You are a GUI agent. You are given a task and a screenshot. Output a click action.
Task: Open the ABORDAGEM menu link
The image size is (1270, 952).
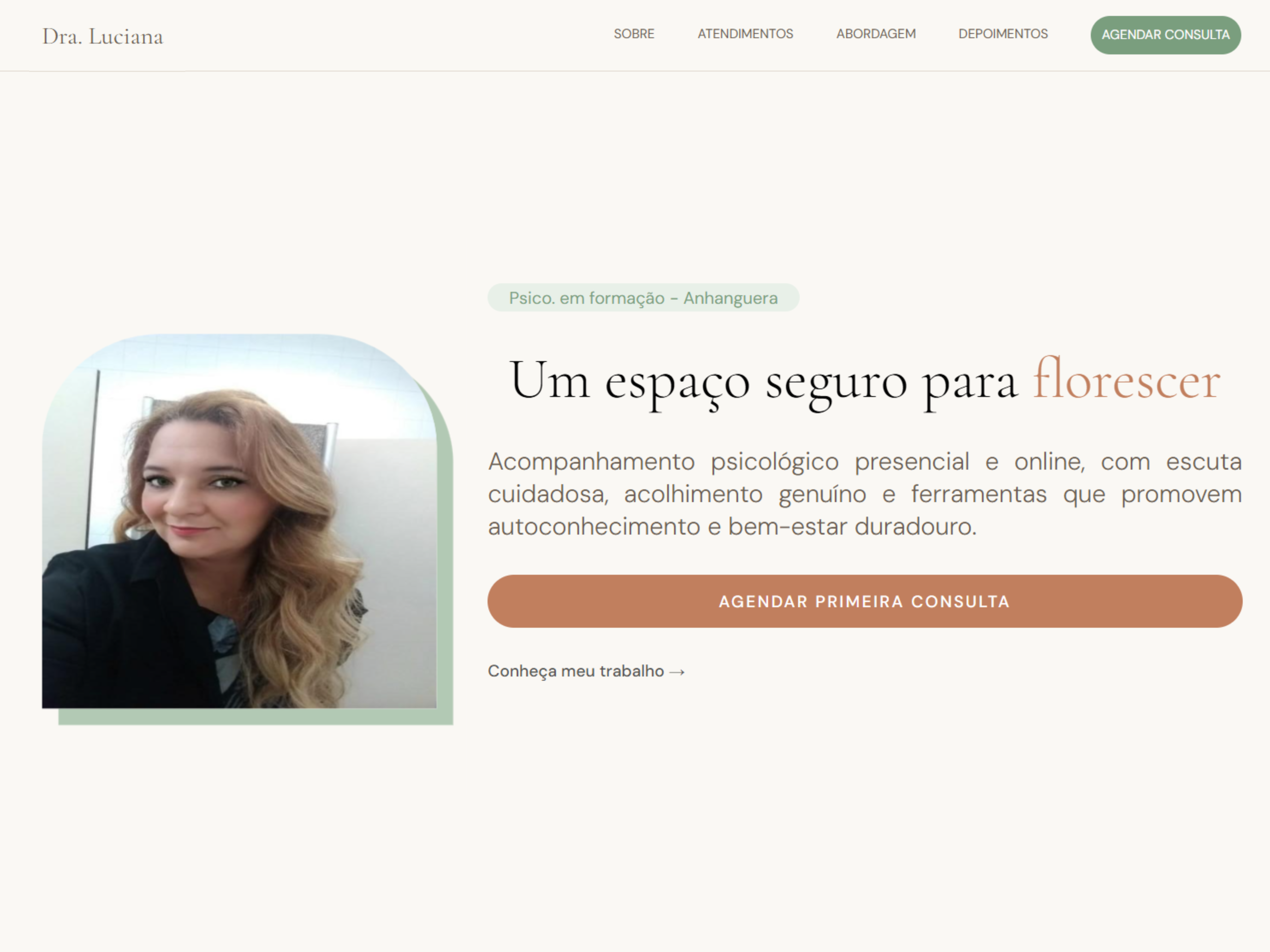[876, 34]
